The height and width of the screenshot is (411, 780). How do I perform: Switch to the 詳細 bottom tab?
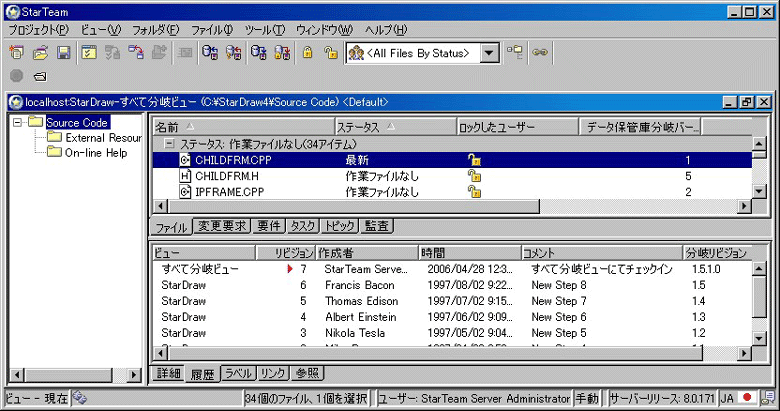pos(169,373)
